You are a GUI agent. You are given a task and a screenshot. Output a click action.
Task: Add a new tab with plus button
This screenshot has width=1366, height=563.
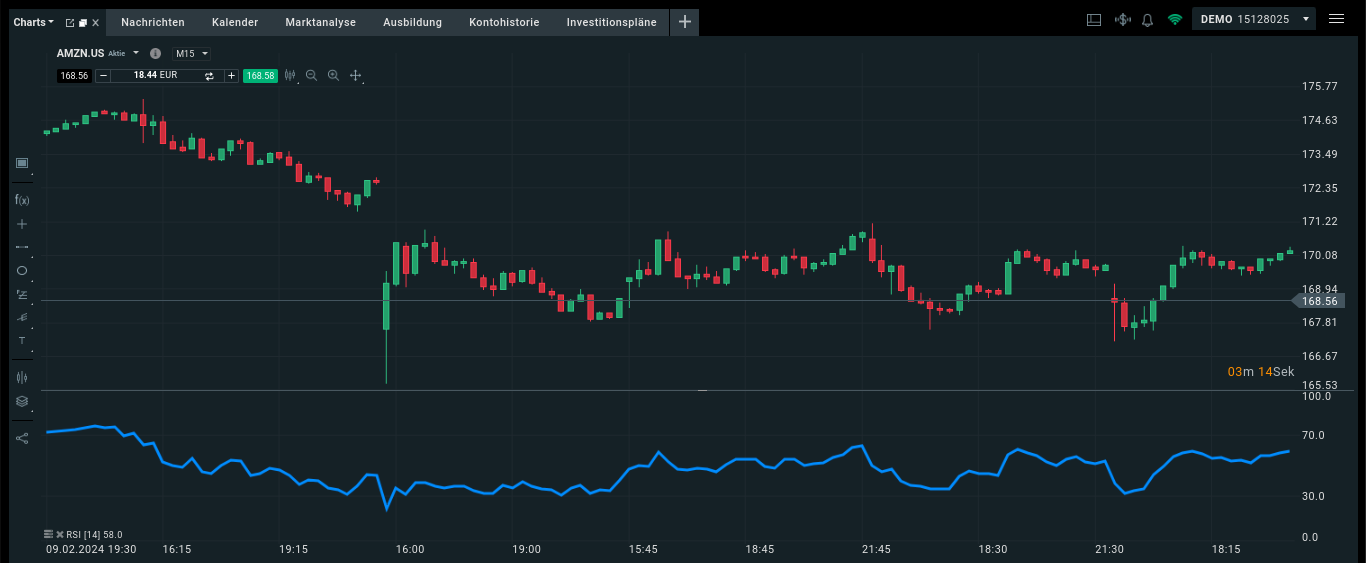tap(685, 22)
